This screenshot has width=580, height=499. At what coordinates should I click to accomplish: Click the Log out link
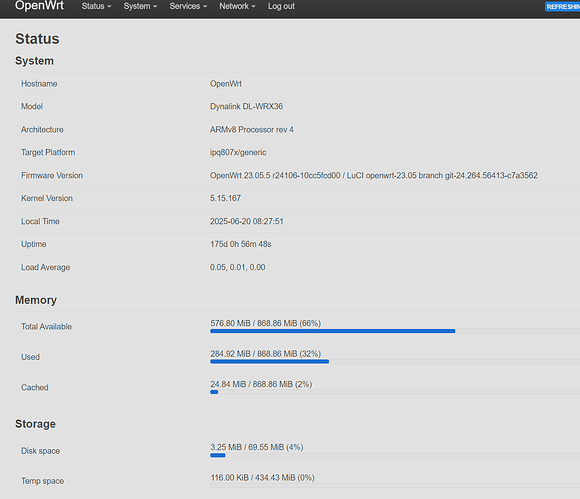click(281, 6)
